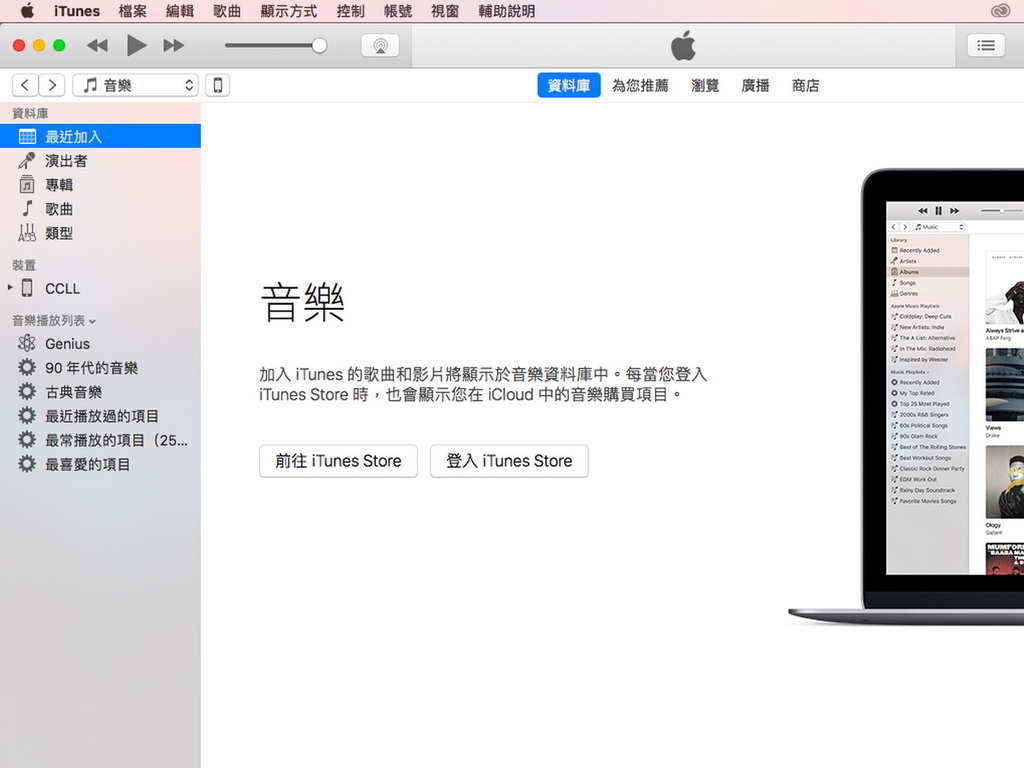Viewport: 1024px width, 768px height.
Task: Open the 古典音樂 playlist
Action: click(101, 392)
